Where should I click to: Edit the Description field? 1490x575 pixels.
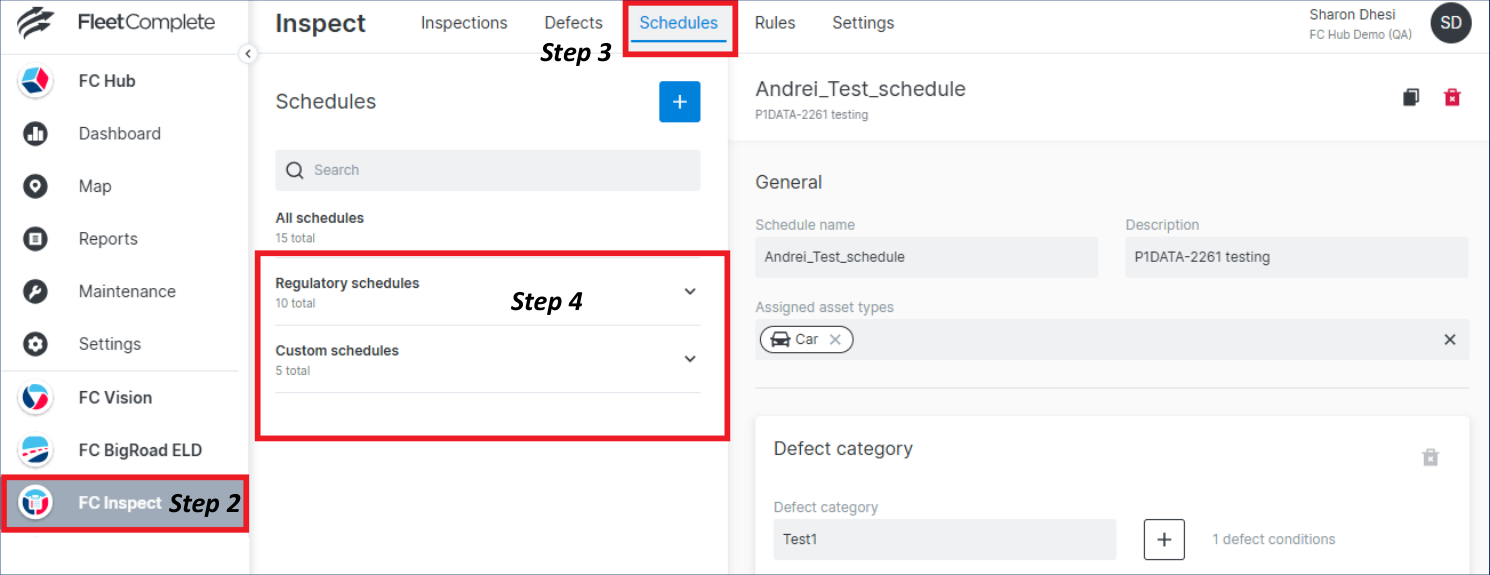(x=1297, y=257)
